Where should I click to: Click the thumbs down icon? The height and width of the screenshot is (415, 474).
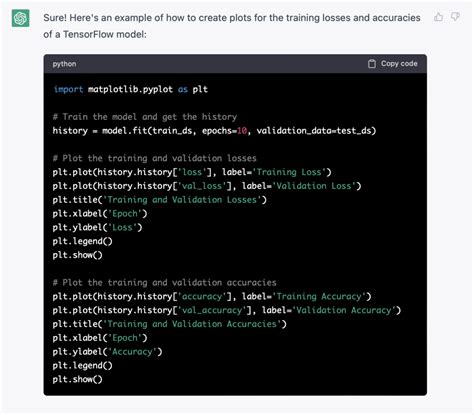455,17
